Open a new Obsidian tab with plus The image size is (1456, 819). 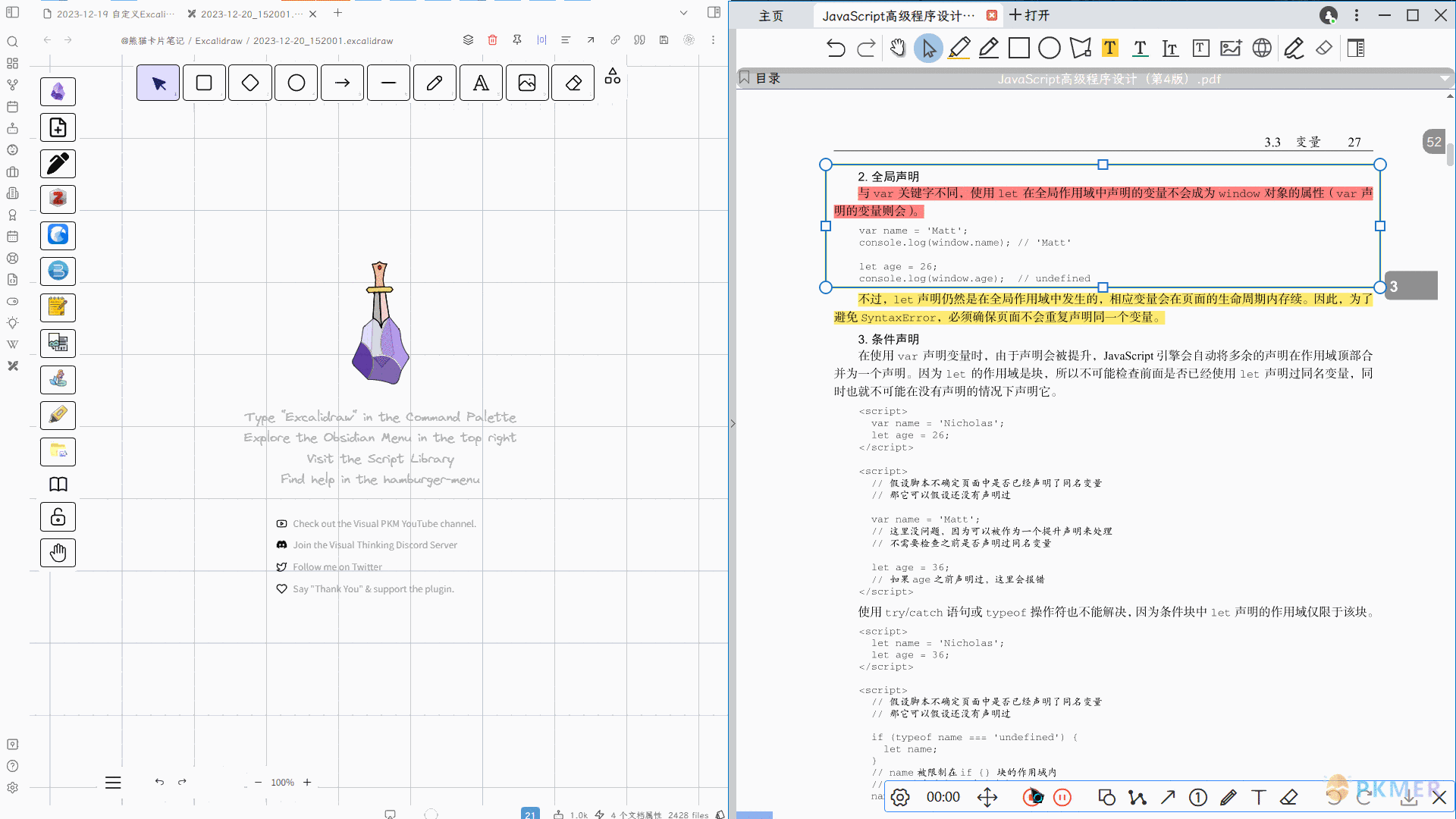[x=337, y=13]
